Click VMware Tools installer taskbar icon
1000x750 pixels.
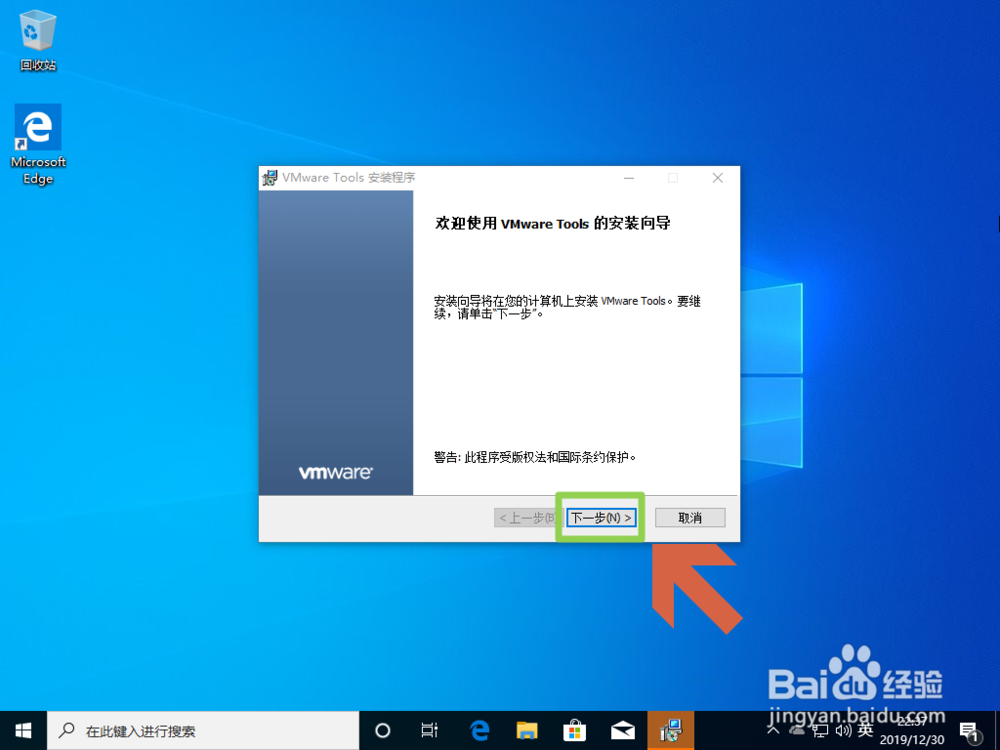coord(671,730)
